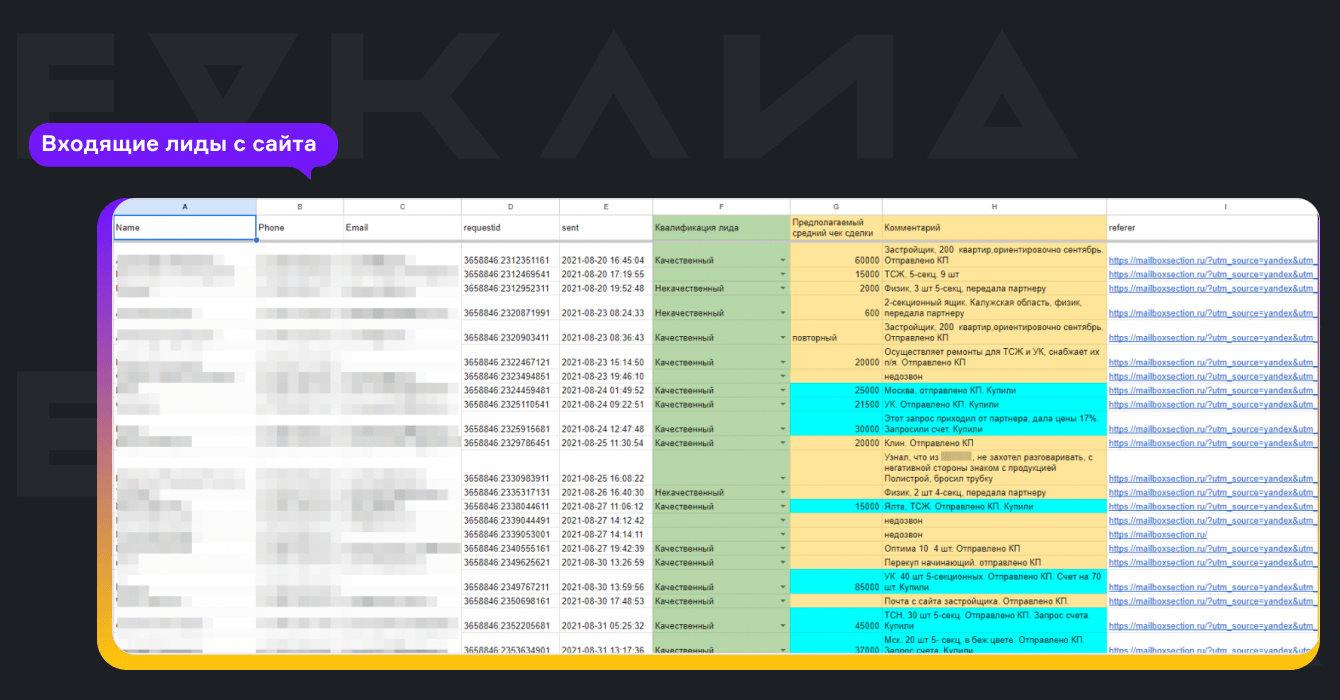Screen dimensions: 1340x700
Task: Select column G header
Action: [x=836, y=207]
